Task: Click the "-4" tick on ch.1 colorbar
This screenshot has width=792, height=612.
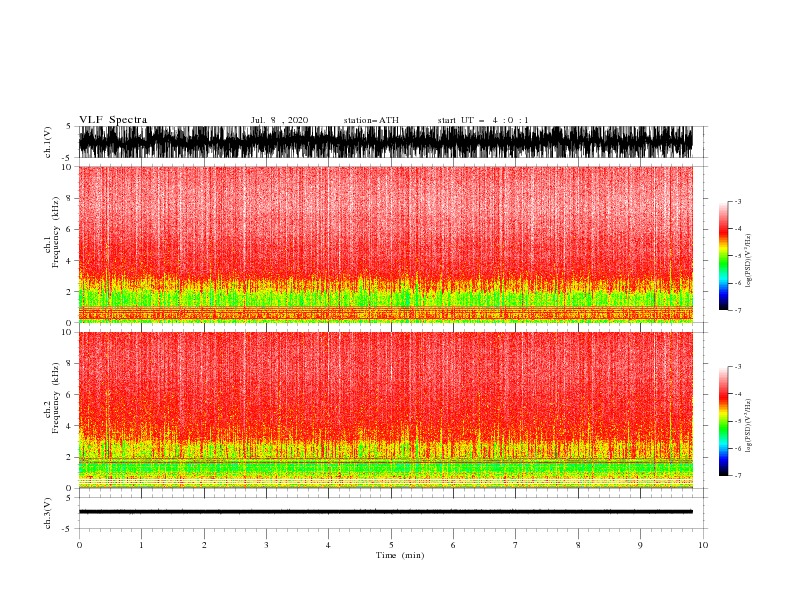Action: coord(738,229)
